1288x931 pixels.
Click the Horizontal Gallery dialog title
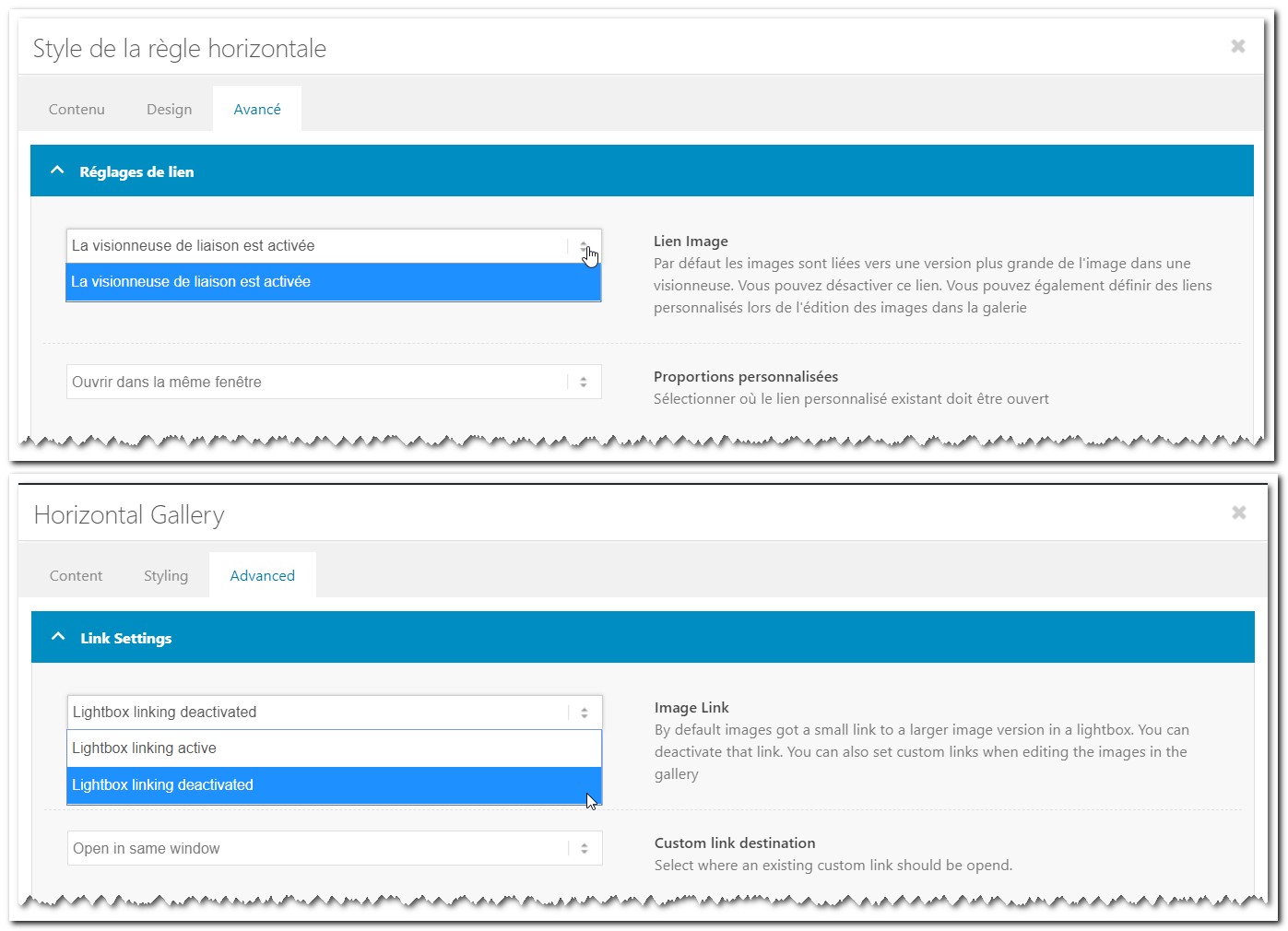tap(129, 514)
